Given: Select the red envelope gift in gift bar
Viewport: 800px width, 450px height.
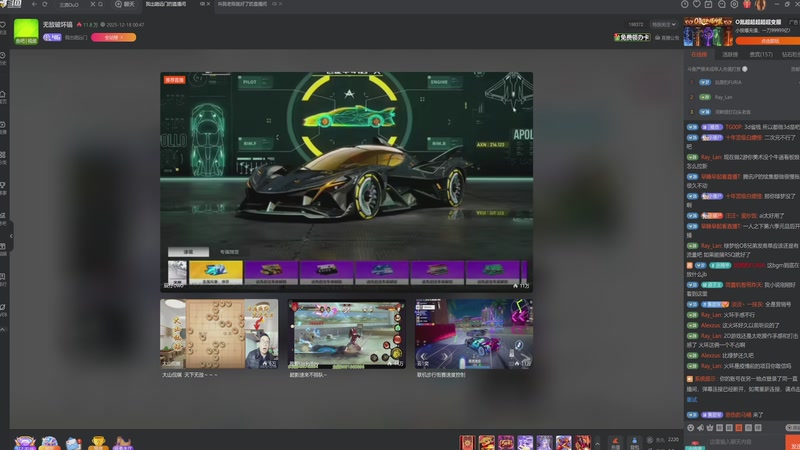Looking at the screenshot, I should 467,442.
